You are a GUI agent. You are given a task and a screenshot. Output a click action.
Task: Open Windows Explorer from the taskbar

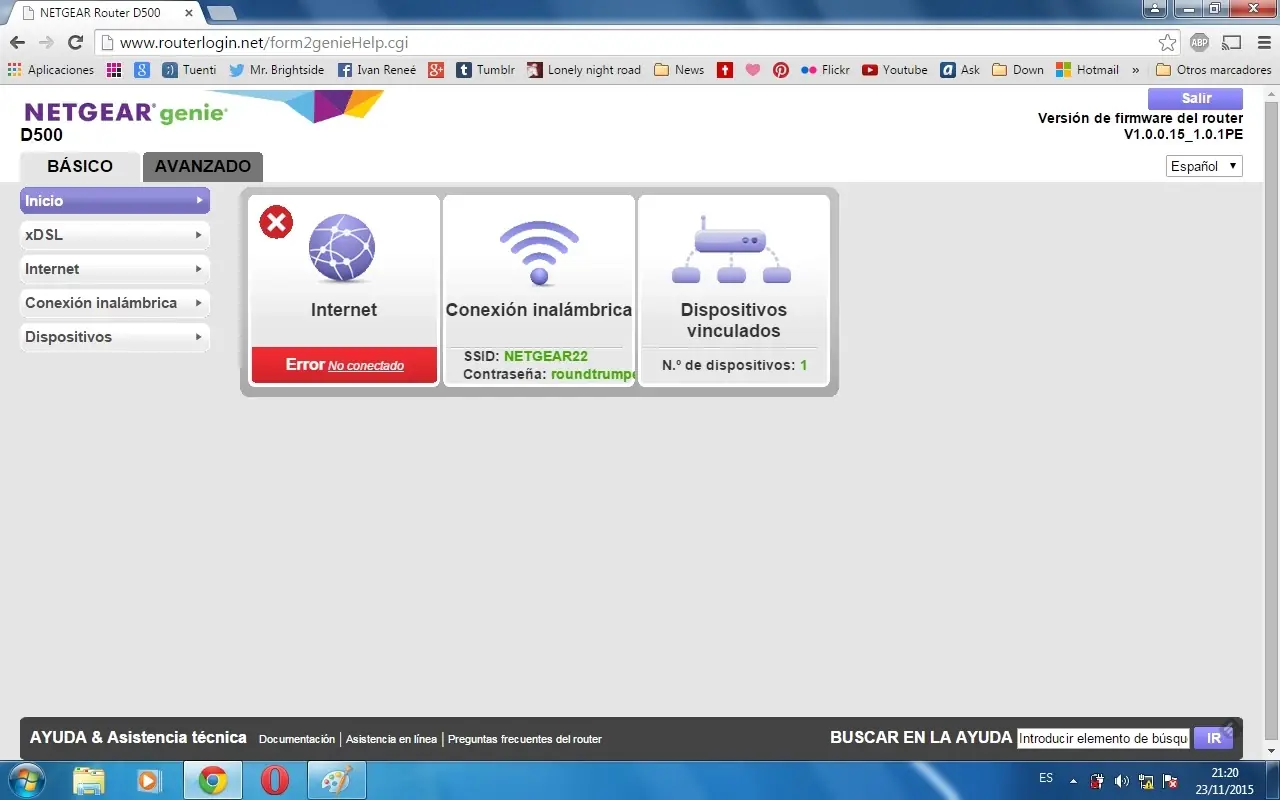[89, 781]
